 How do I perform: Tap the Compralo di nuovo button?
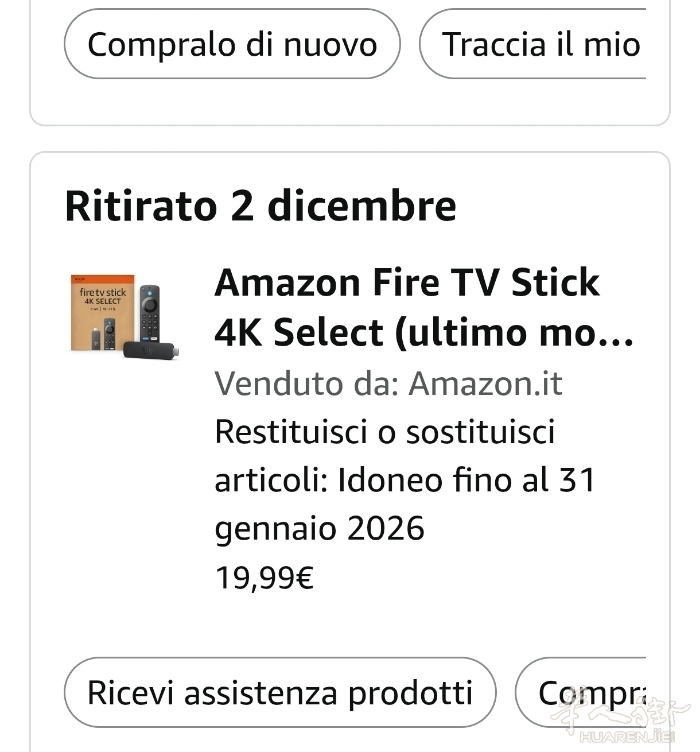tap(232, 44)
